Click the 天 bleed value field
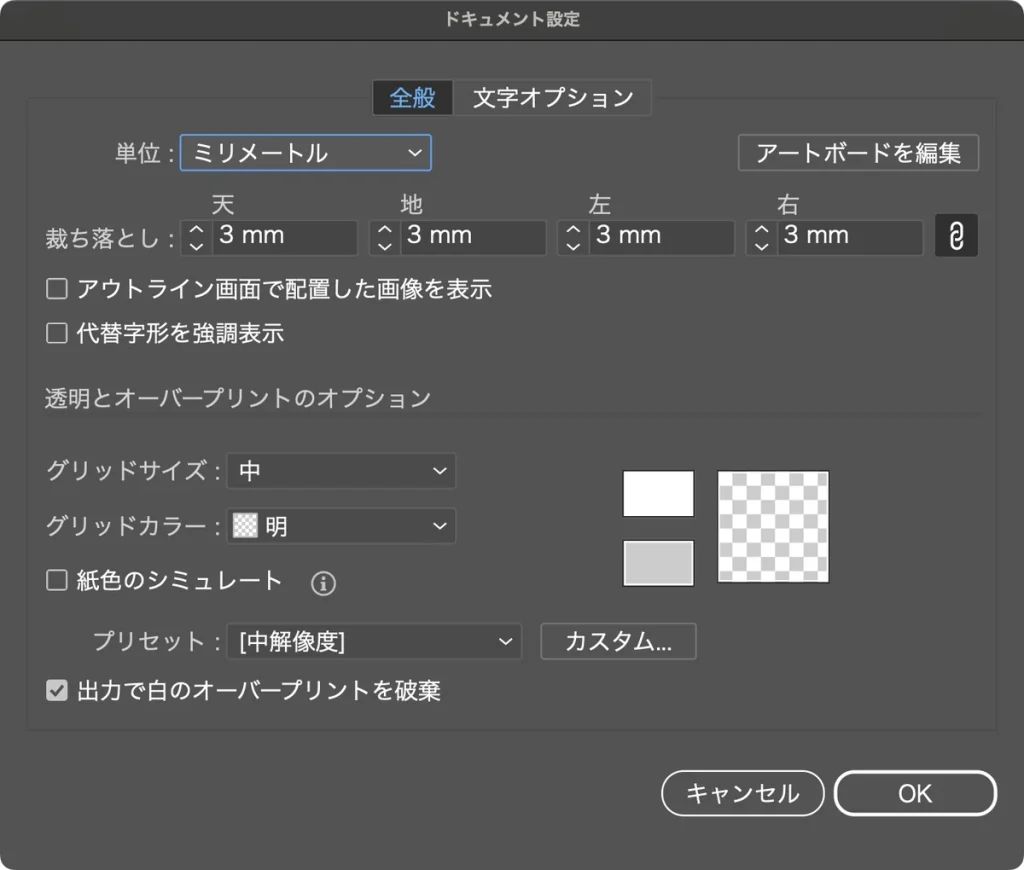Image resolution: width=1024 pixels, height=870 pixels. [x=285, y=236]
